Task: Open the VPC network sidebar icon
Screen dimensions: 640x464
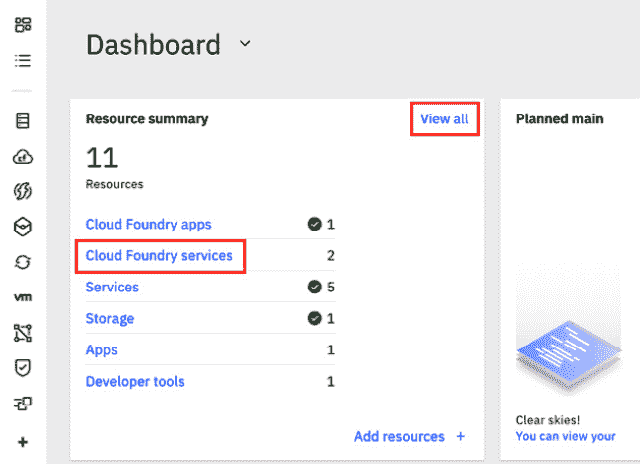Action: 23,333
